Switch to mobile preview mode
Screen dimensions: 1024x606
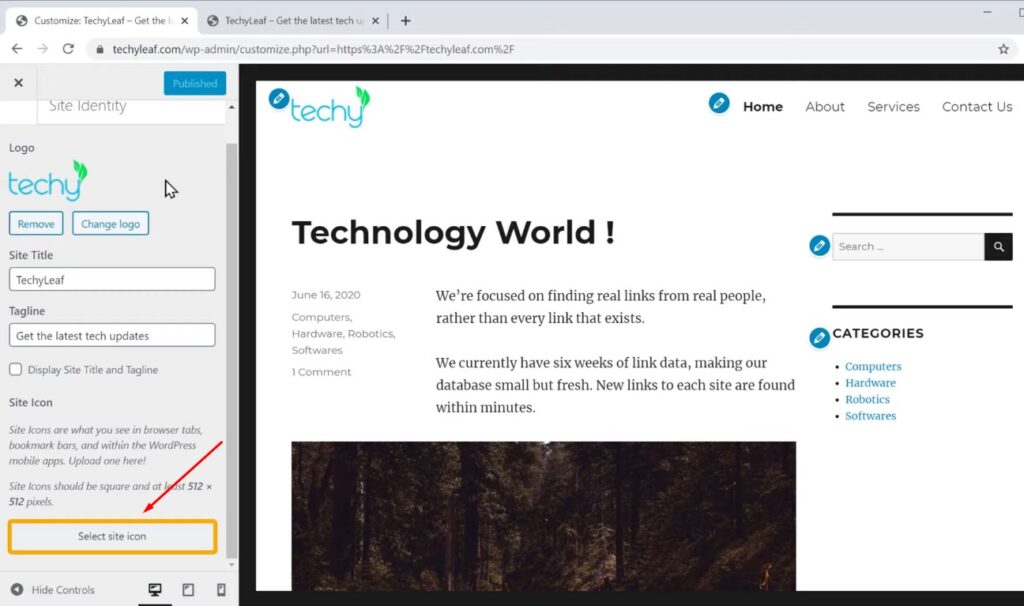pyautogui.click(x=221, y=590)
